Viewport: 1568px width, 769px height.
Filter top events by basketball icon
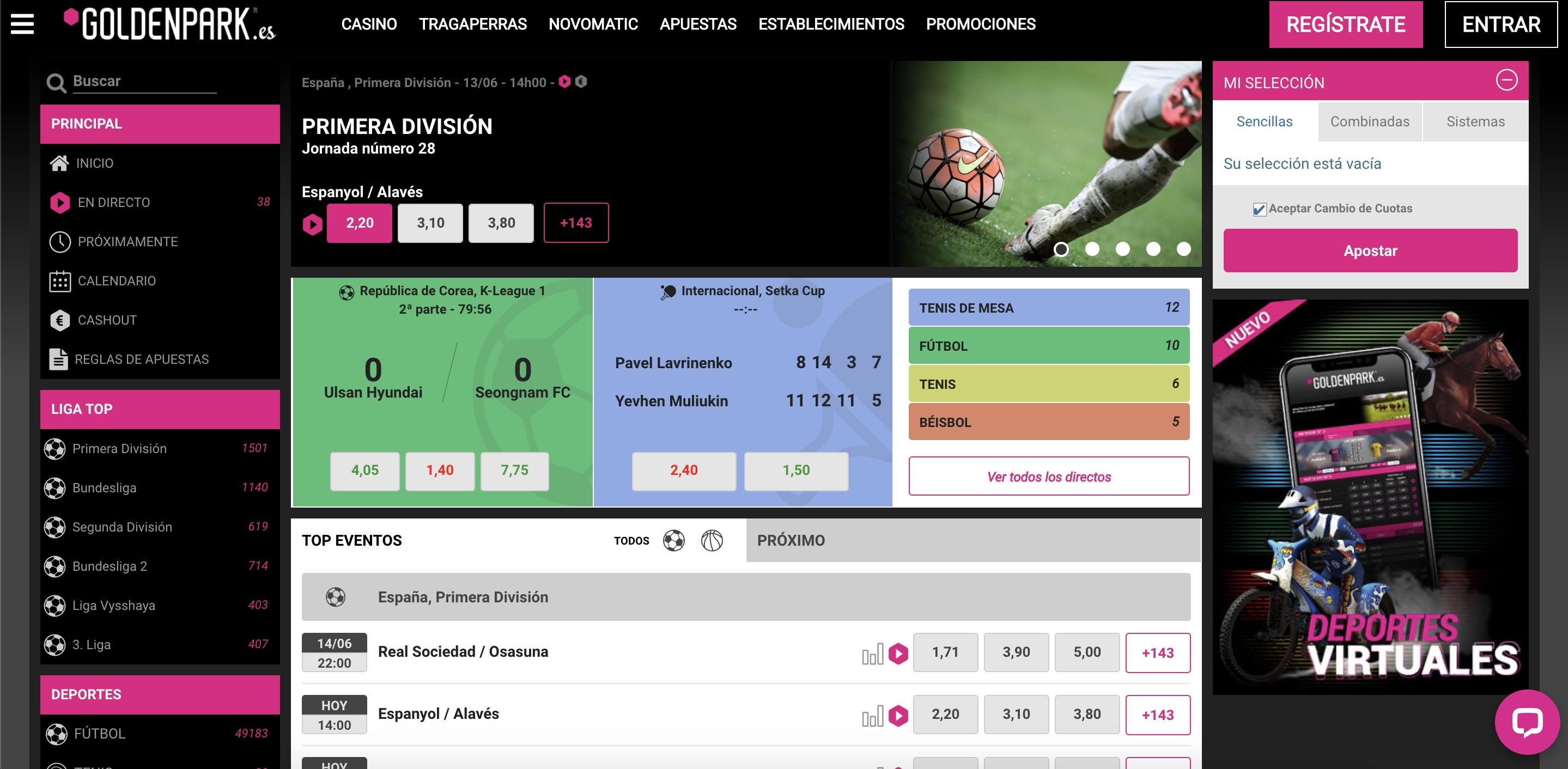[x=712, y=540]
